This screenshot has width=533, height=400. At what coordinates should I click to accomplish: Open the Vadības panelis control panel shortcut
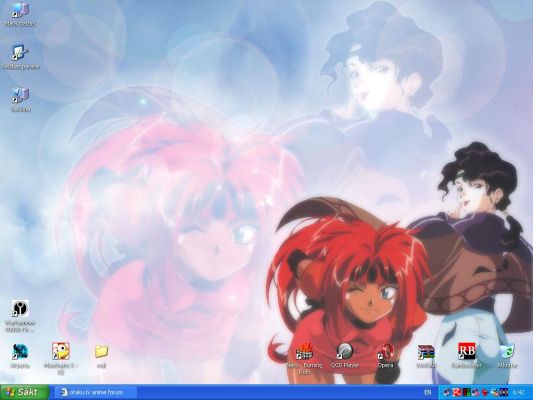pos(21,57)
